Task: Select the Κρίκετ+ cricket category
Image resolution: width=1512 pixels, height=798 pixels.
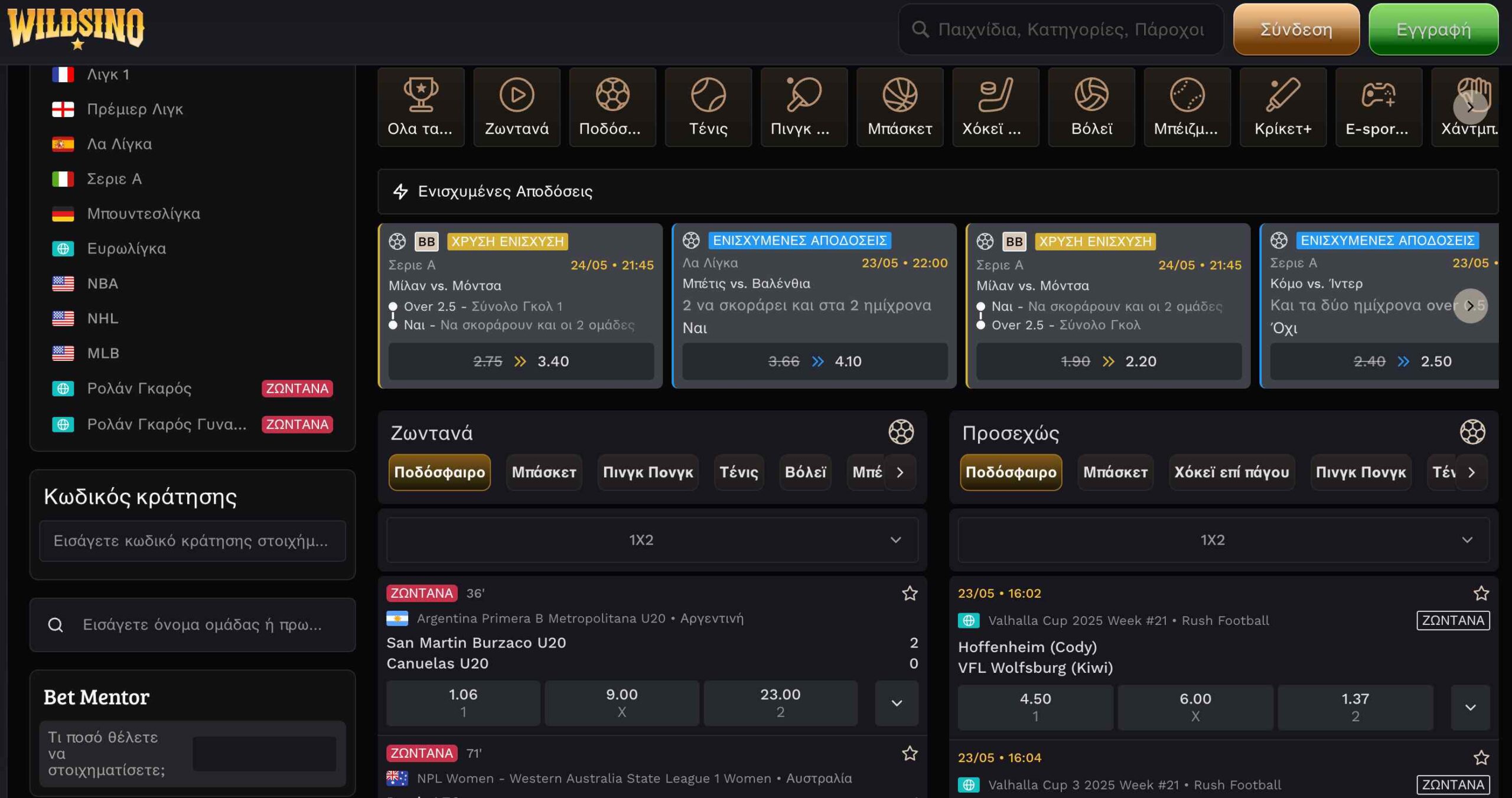Action: point(1283,107)
